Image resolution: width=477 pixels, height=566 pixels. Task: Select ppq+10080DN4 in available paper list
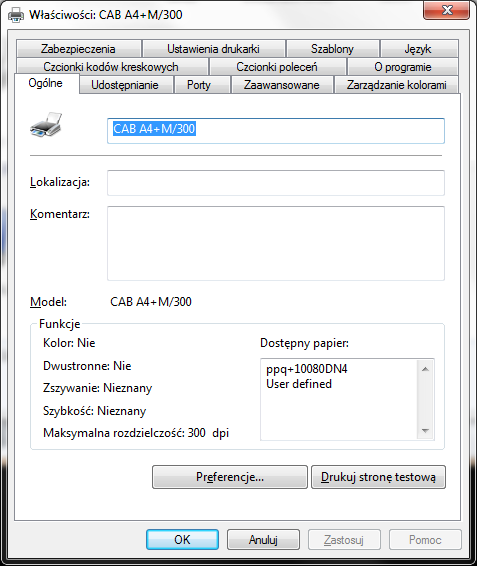click(307, 369)
